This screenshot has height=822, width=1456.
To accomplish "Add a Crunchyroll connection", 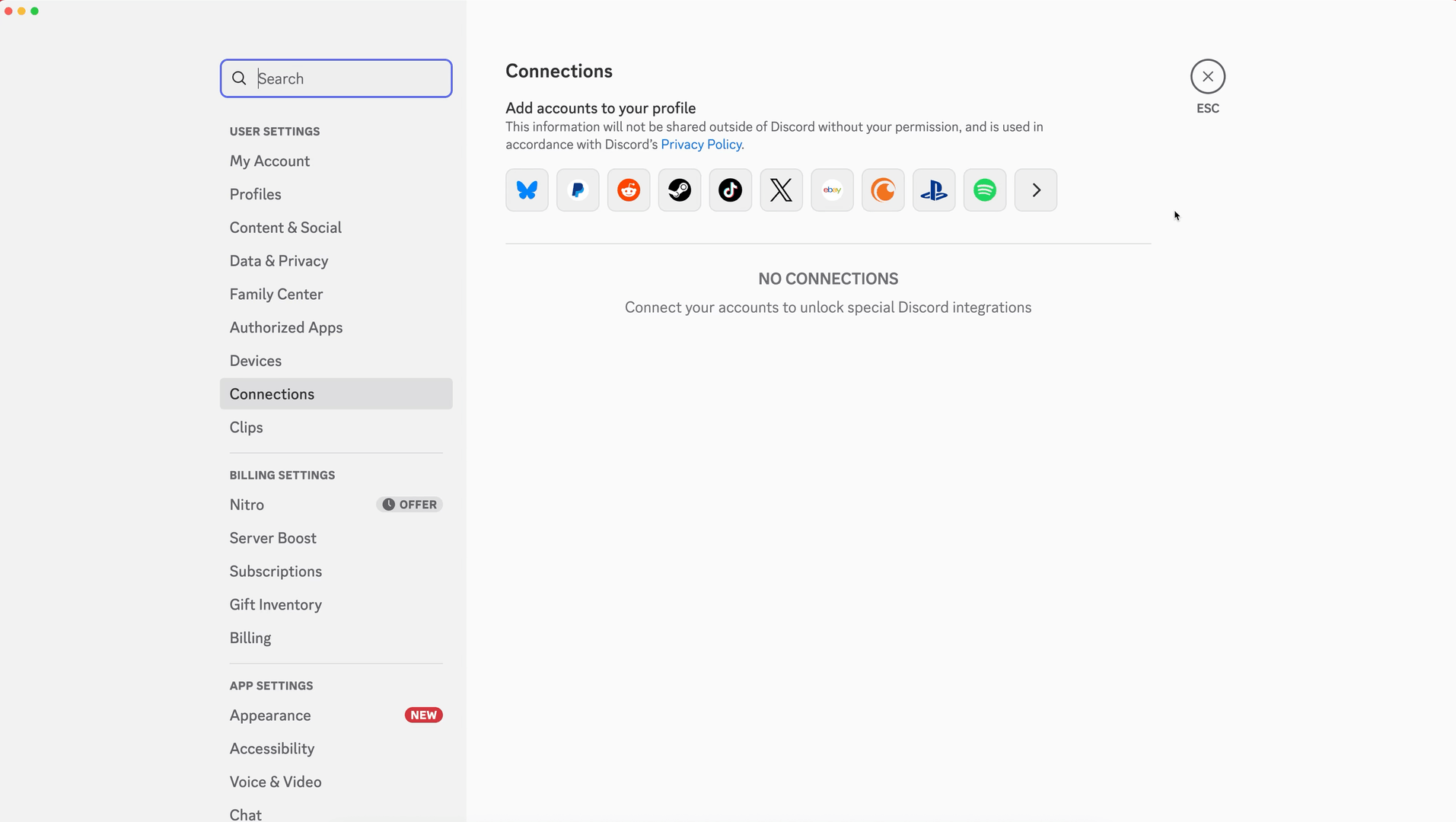I will click(x=882, y=190).
